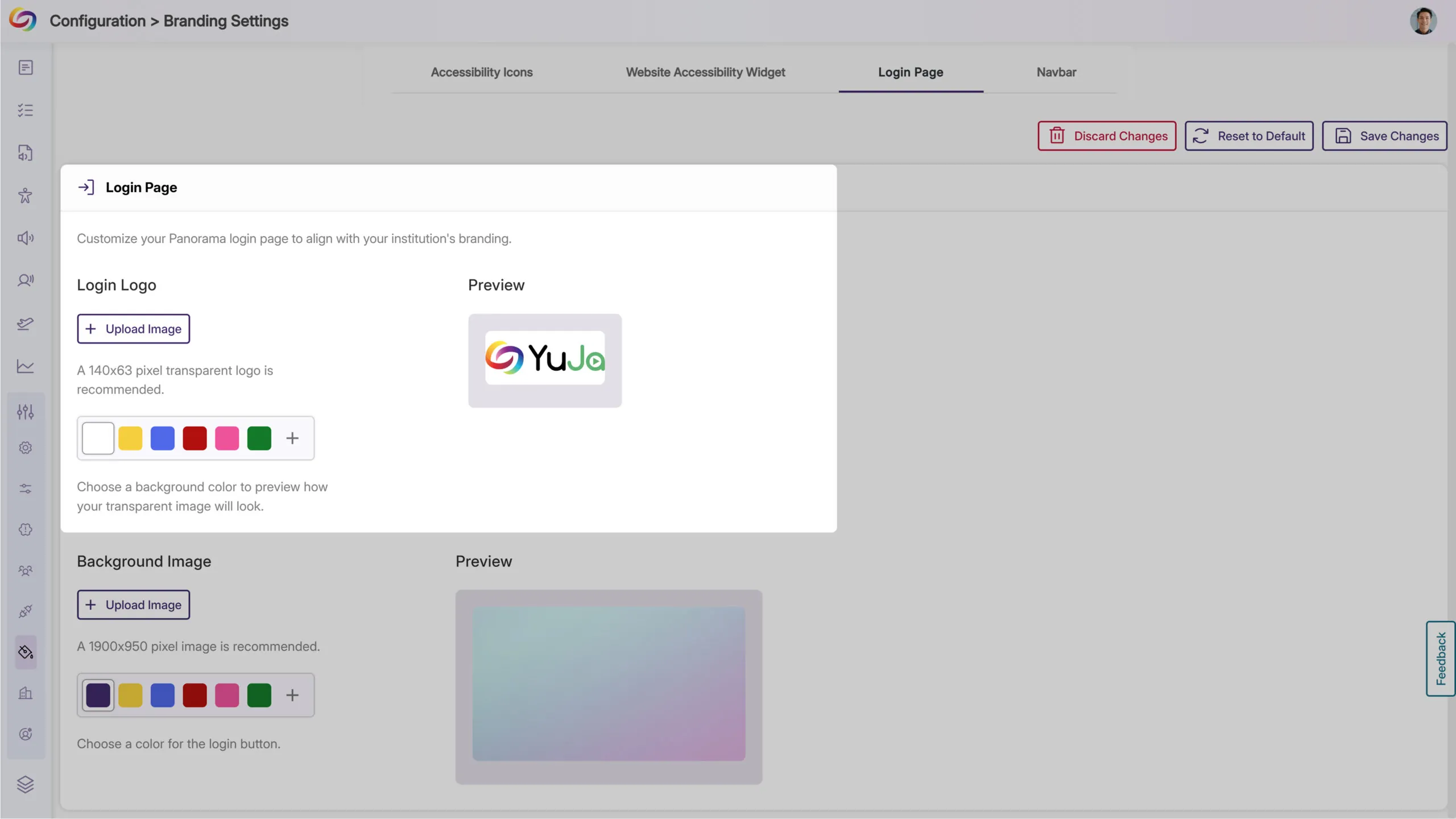Image resolution: width=1456 pixels, height=819 pixels.
Task: Select the paint bucket branding icon
Action: [x=26, y=652]
